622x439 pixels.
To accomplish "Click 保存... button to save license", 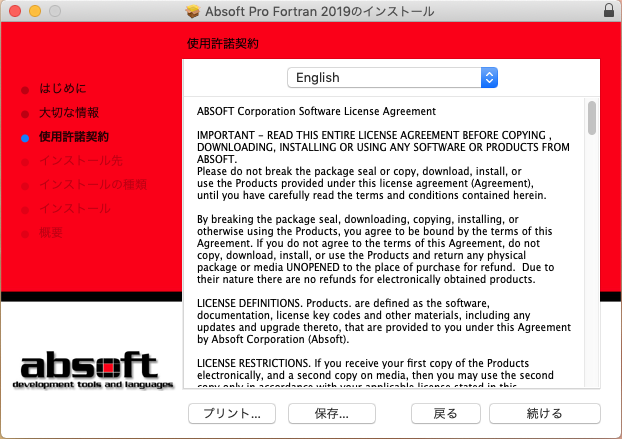I will click(332, 414).
